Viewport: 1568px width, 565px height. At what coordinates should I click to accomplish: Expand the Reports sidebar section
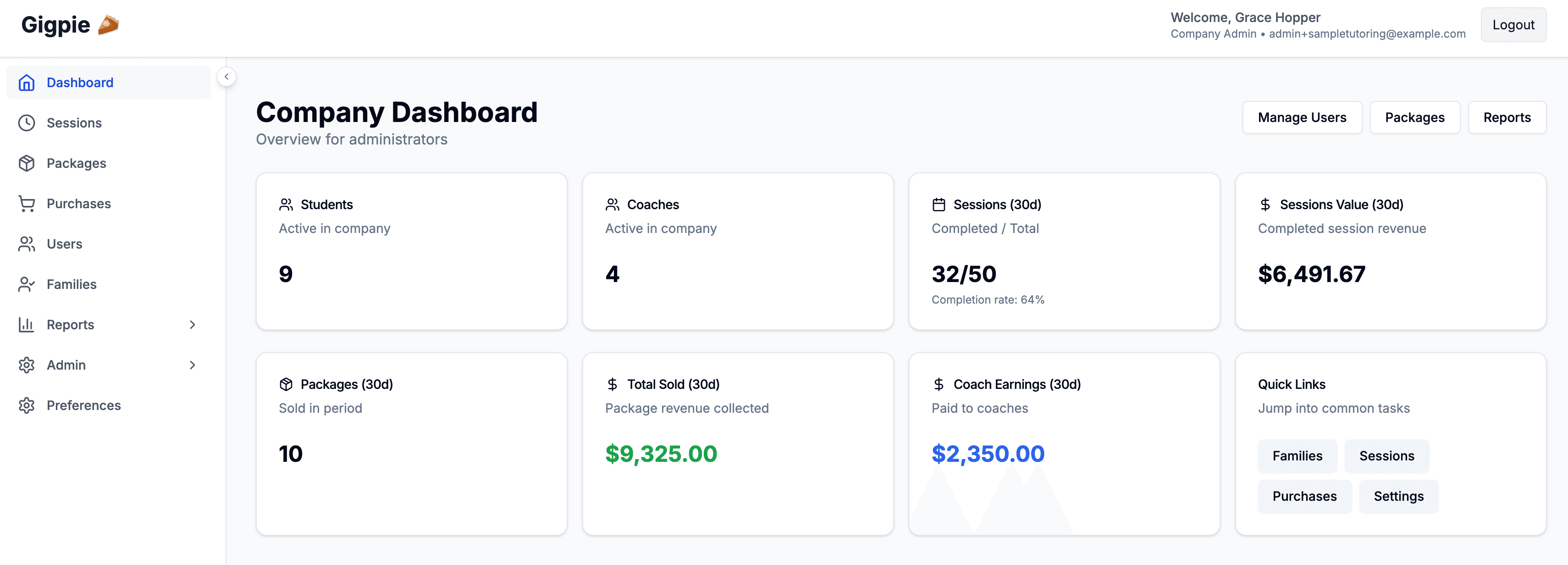(x=193, y=325)
